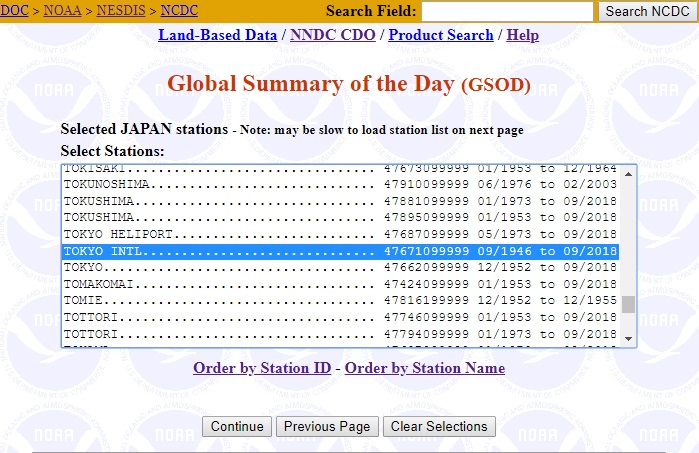Select TOKUNOSHIMA station row

[x=340, y=184]
